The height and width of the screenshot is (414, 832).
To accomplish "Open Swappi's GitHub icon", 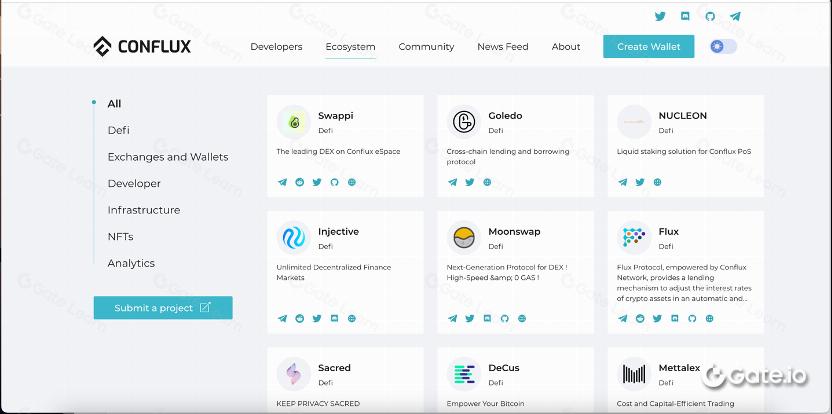I will pyautogui.click(x=334, y=182).
